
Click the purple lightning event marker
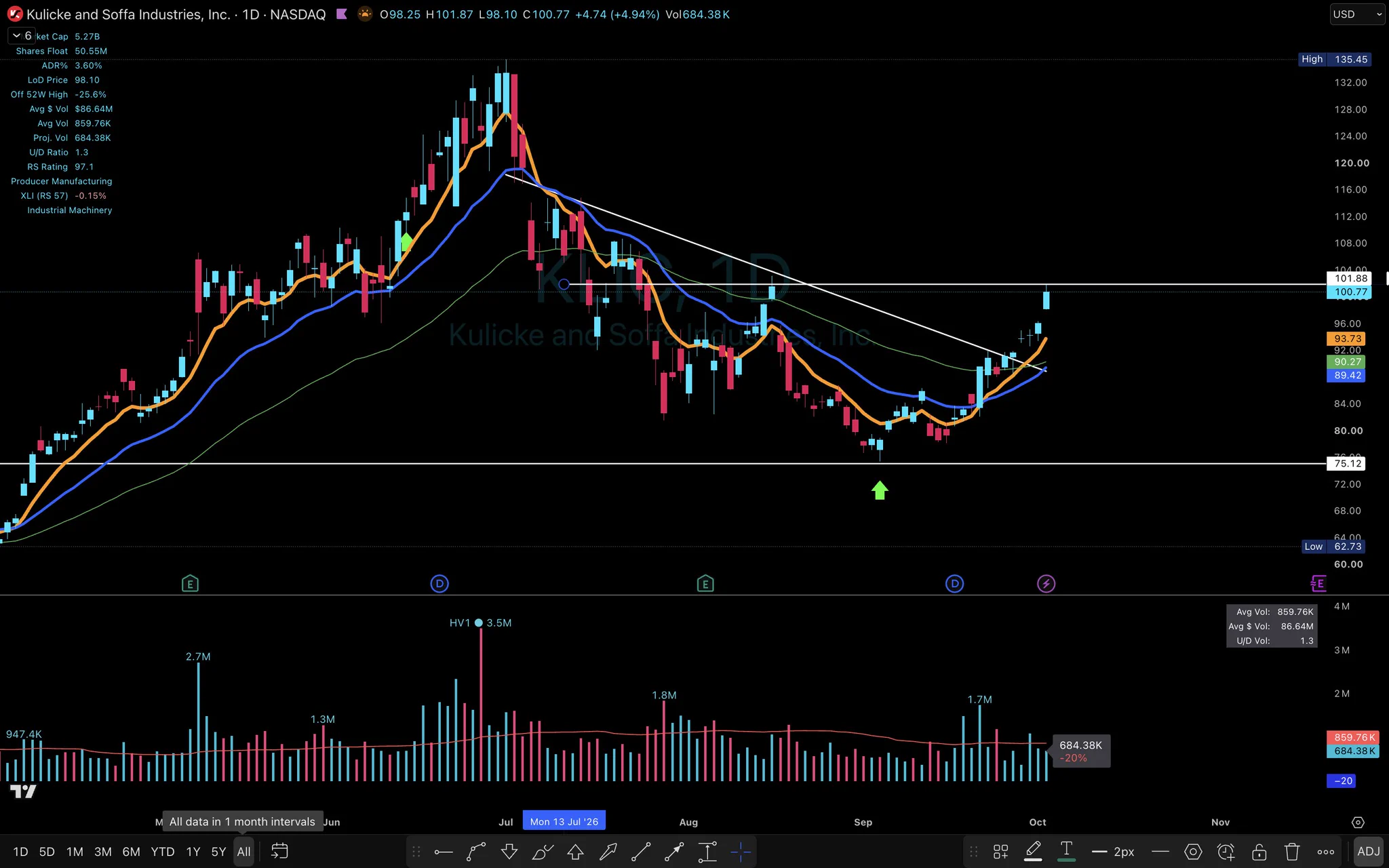[x=1046, y=583]
